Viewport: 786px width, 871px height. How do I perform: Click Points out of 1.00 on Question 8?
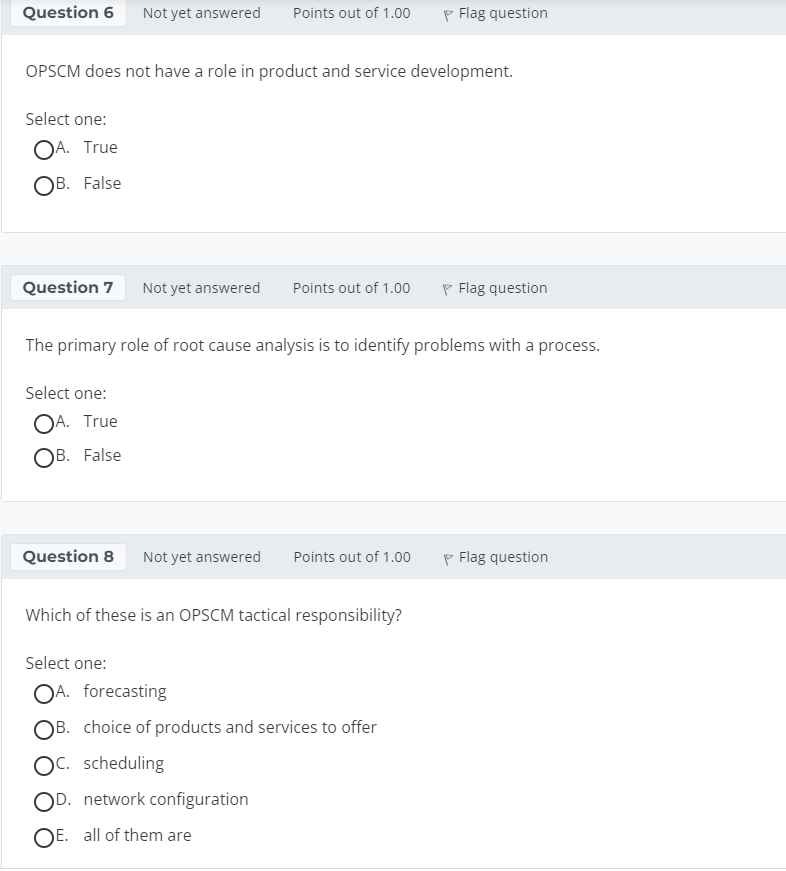(x=351, y=557)
